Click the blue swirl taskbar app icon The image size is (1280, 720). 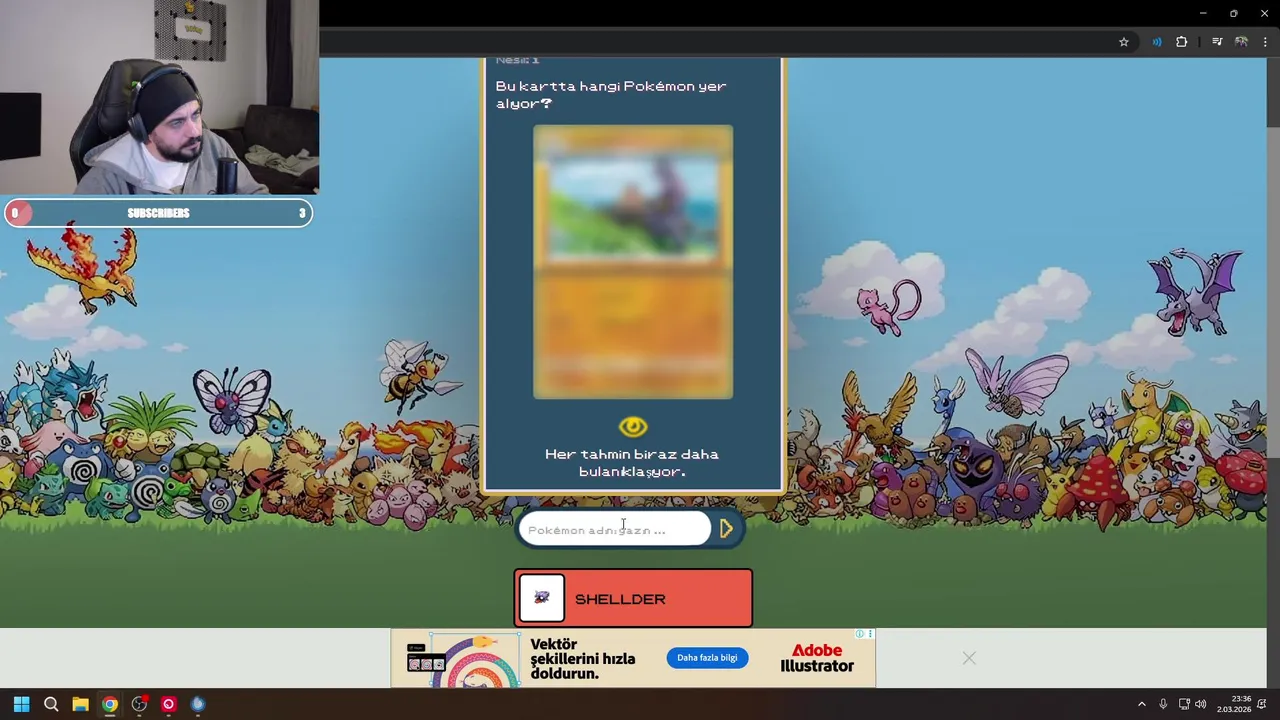[x=198, y=704]
